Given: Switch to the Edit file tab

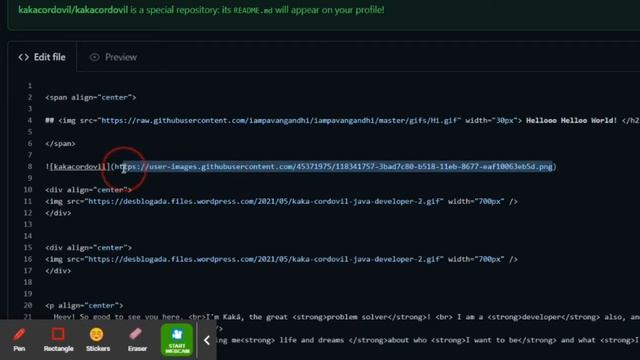Looking at the screenshot, I should click(x=42, y=57).
